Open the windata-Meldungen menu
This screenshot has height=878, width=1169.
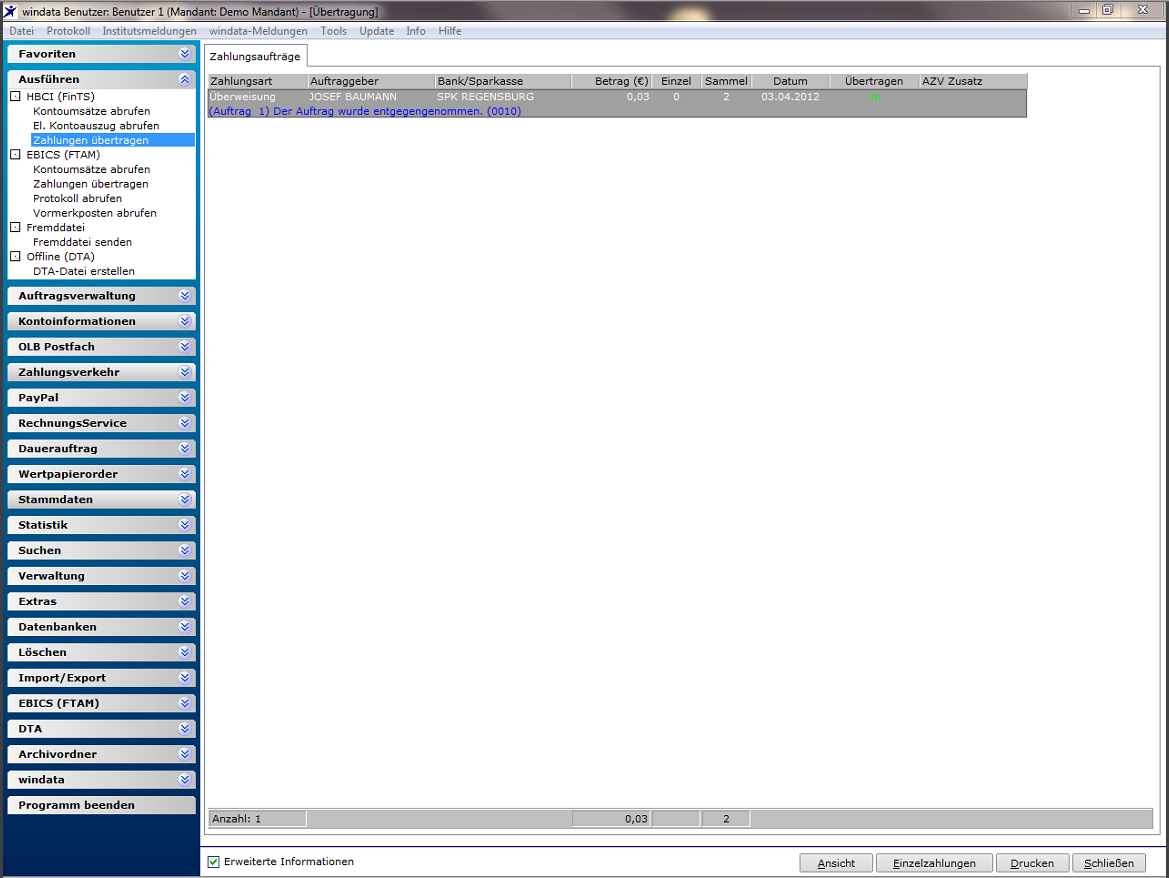point(258,31)
